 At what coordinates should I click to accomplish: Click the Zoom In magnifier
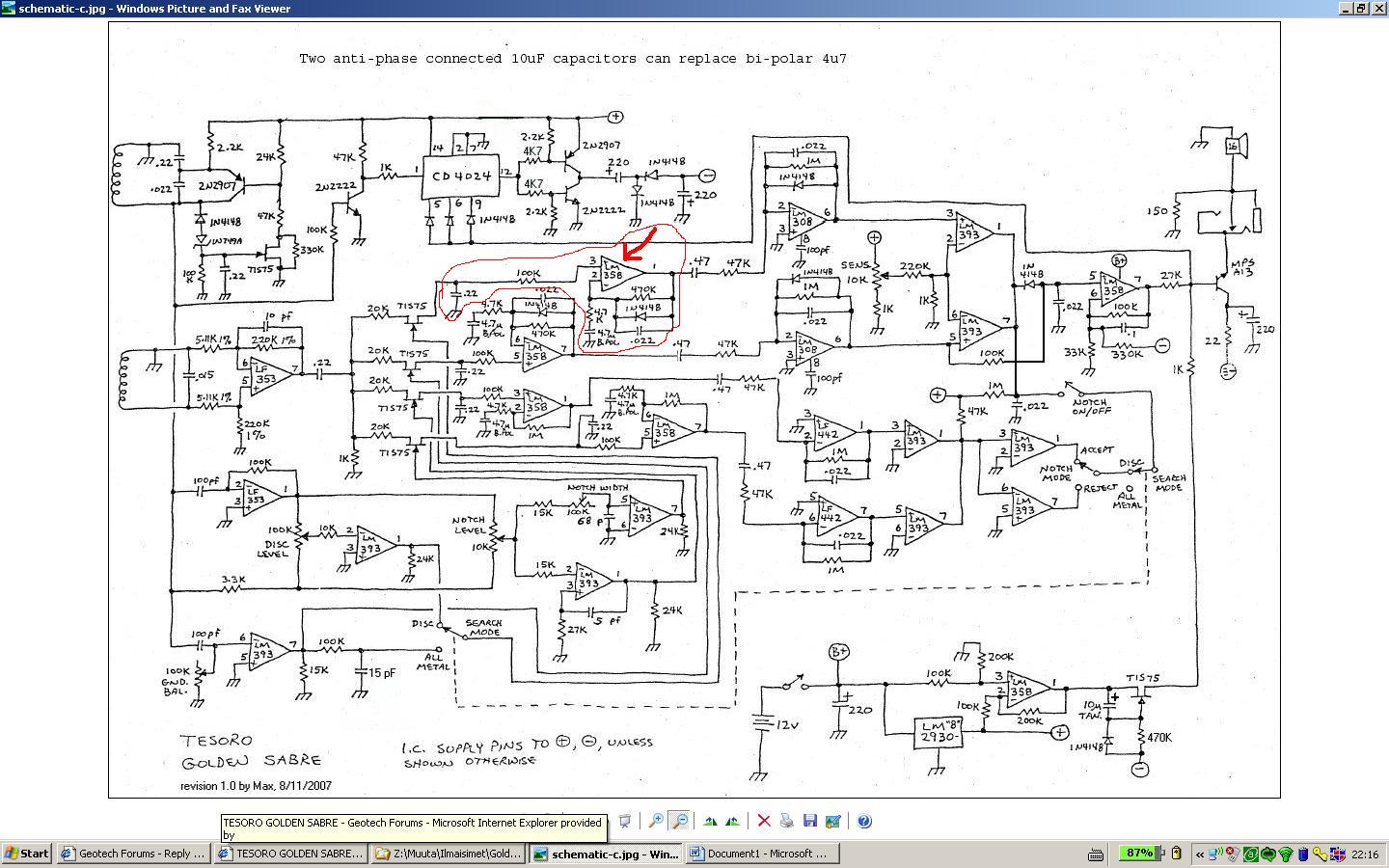pyautogui.click(x=656, y=821)
